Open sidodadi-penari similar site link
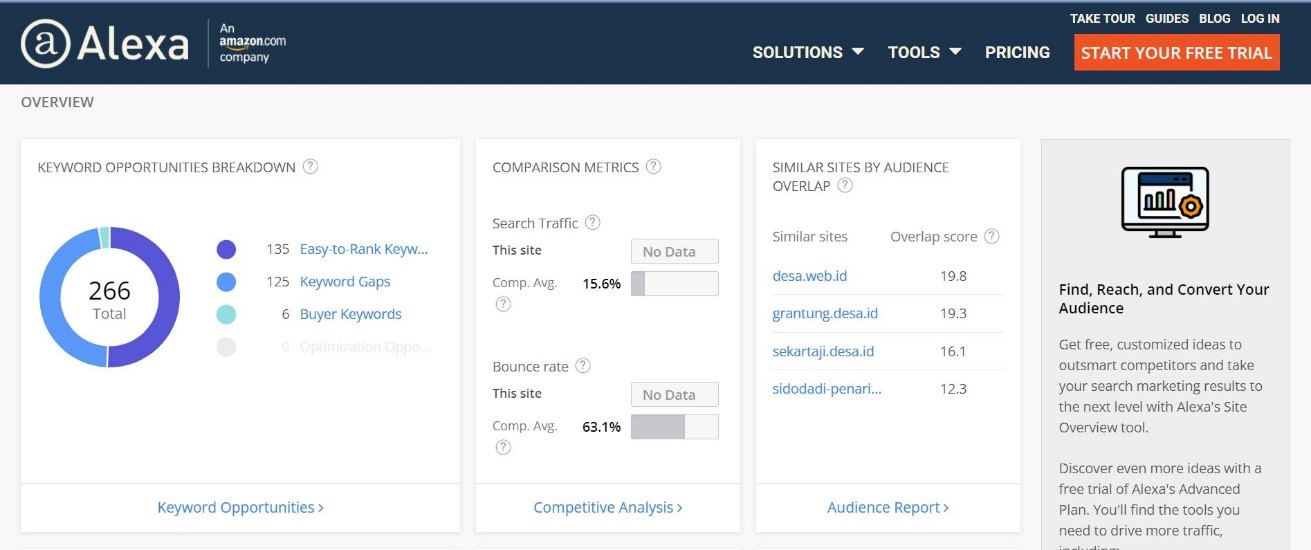 click(827, 388)
